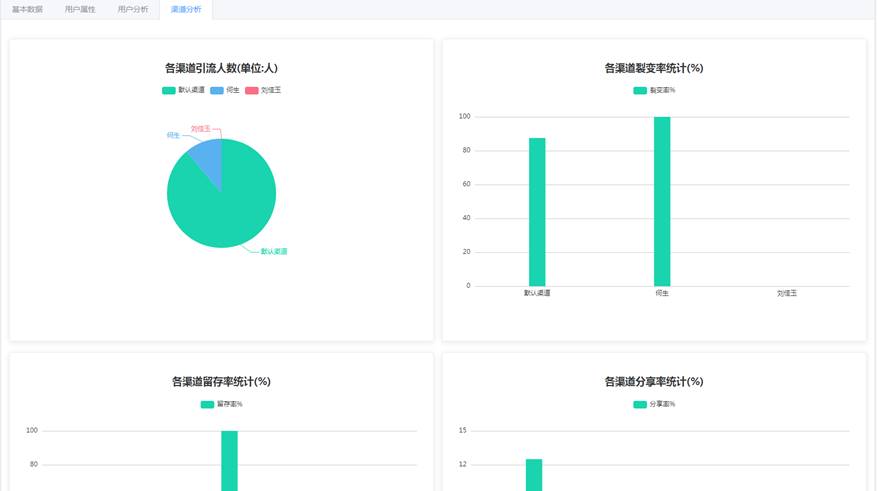Click 何生 x-axis label in 裂变率 chart
The image size is (878, 491).
[x=662, y=293]
